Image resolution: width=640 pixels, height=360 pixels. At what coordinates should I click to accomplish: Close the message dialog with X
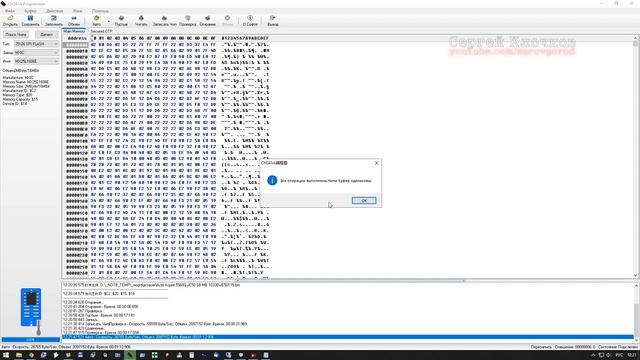pyautogui.click(x=376, y=163)
